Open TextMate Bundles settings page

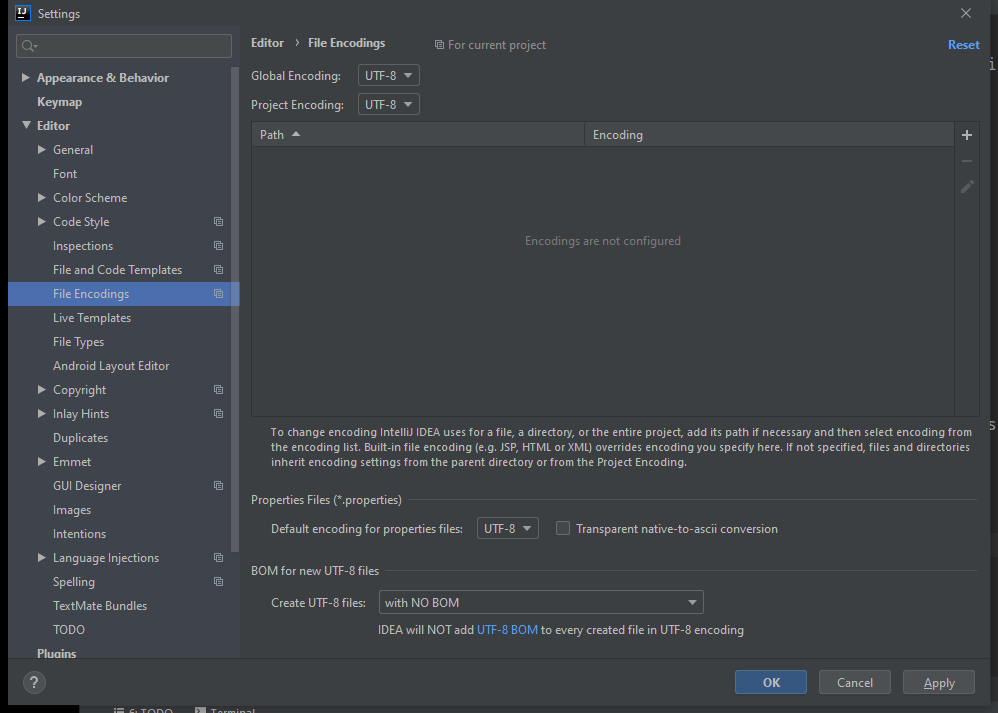pyautogui.click(x=100, y=606)
